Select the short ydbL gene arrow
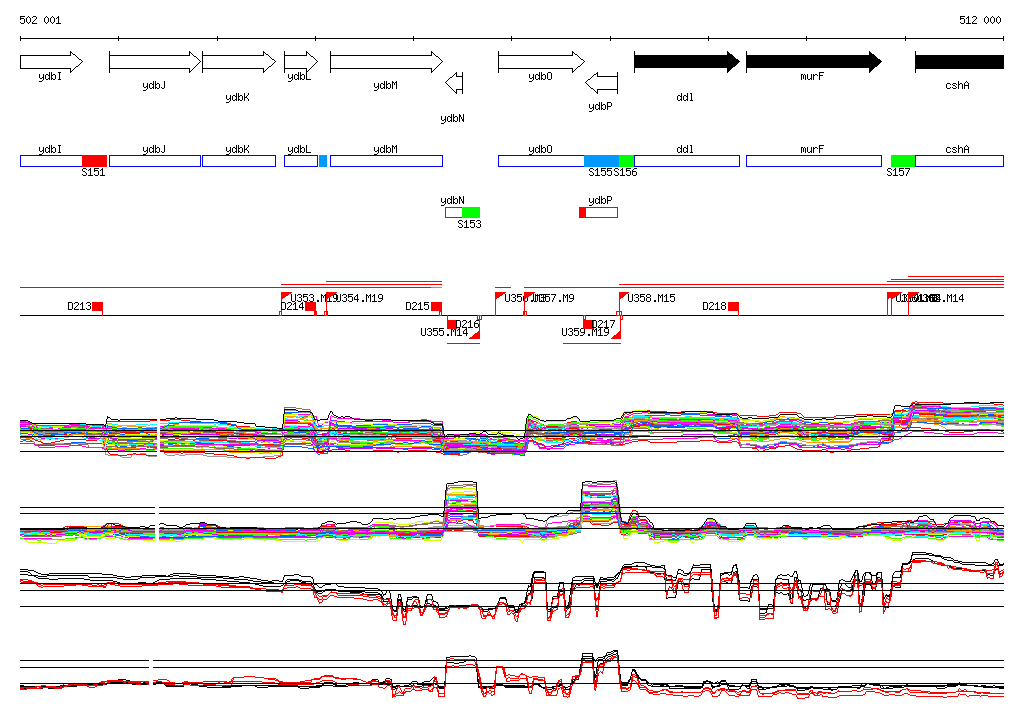Viewport: 1024px width, 714px height. 301,62
